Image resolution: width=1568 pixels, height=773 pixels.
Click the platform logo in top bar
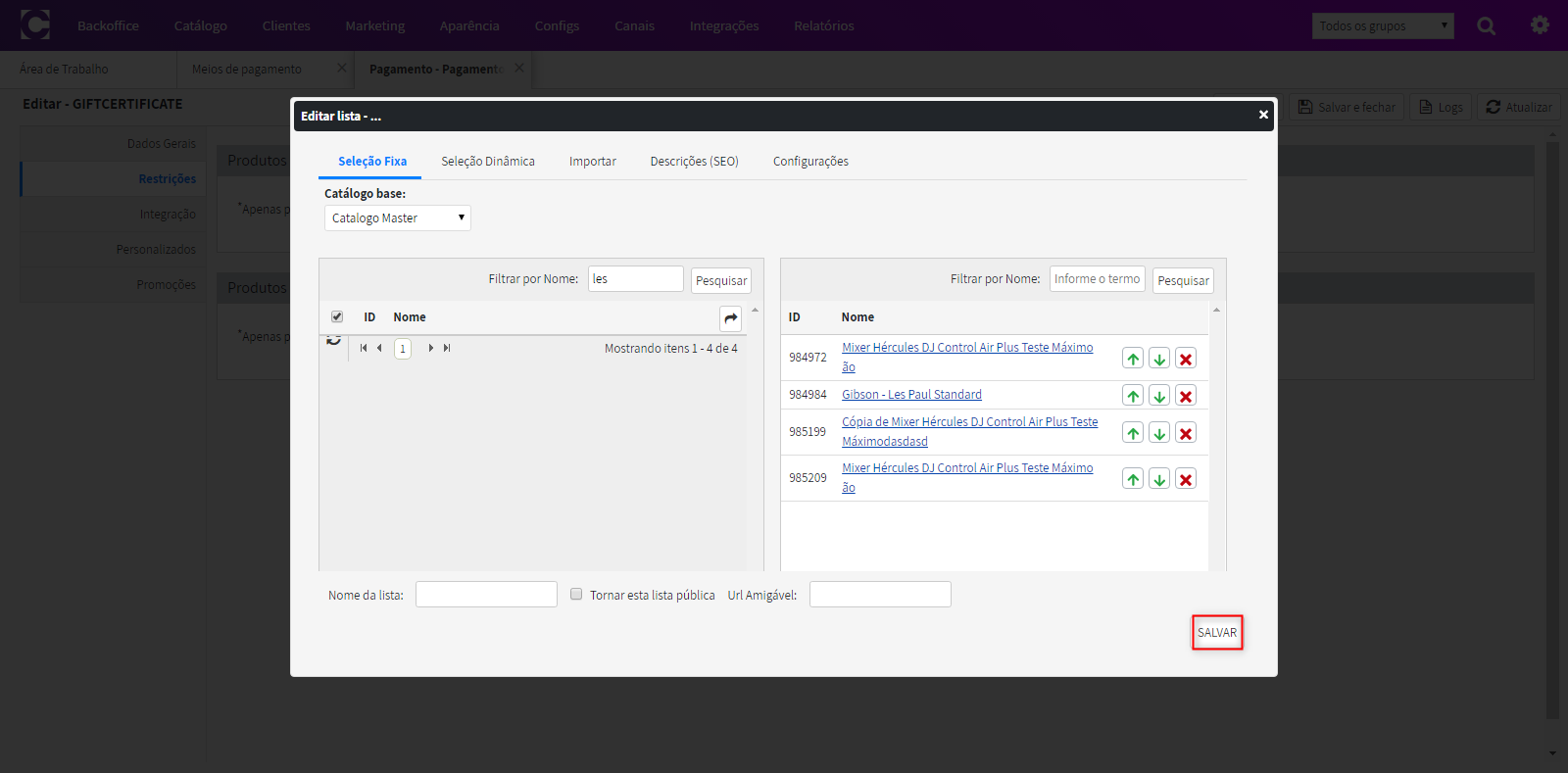point(35,24)
